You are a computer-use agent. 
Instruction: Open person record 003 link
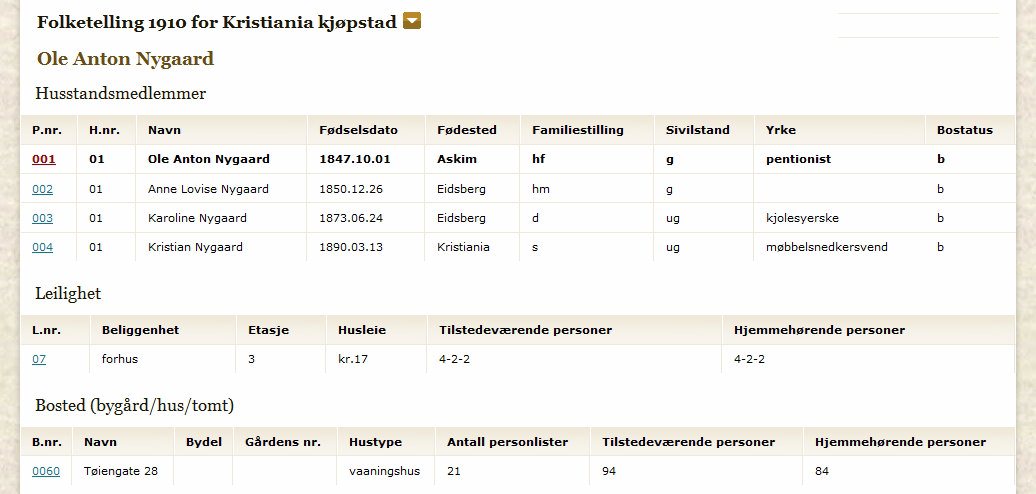click(x=42, y=218)
